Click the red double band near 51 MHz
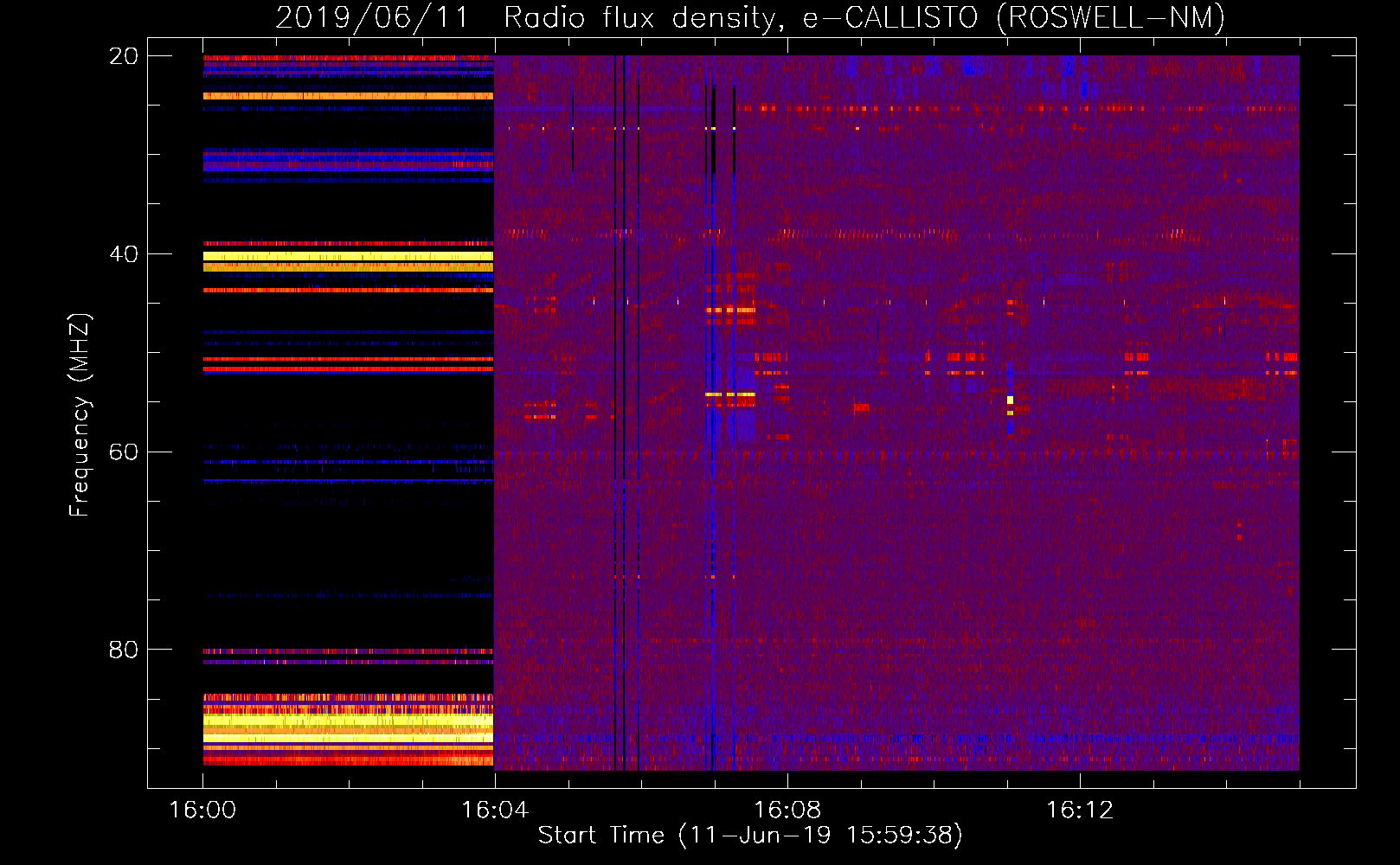This screenshot has width=1400, height=865. coord(348,364)
